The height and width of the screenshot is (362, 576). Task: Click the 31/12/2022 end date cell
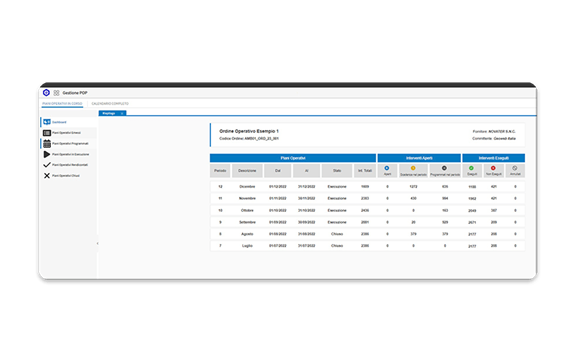point(306,187)
